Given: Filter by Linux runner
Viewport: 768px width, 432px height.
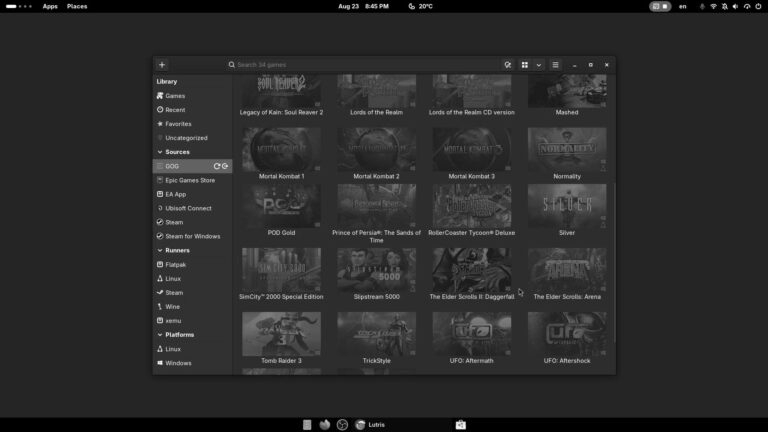Looking at the screenshot, I should click(x=192, y=279).
